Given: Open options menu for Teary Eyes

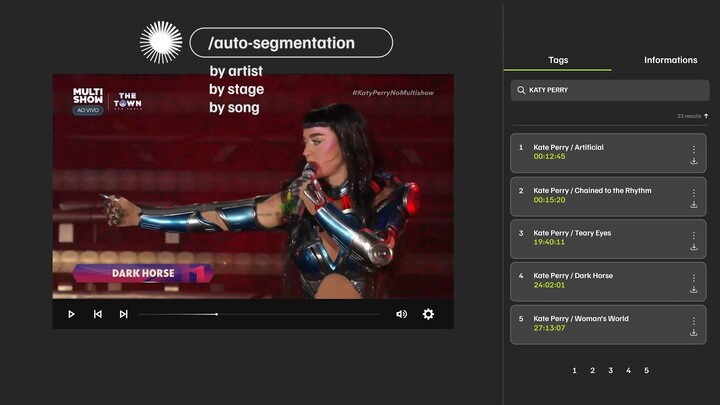Looking at the screenshot, I should click(694, 236).
